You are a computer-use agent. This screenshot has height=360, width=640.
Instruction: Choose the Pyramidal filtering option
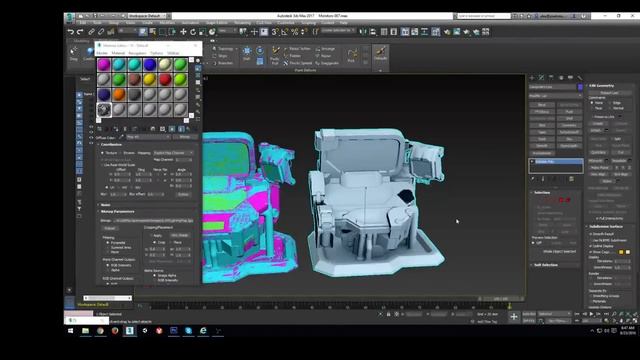pyautogui.click(x=108, y=242)
